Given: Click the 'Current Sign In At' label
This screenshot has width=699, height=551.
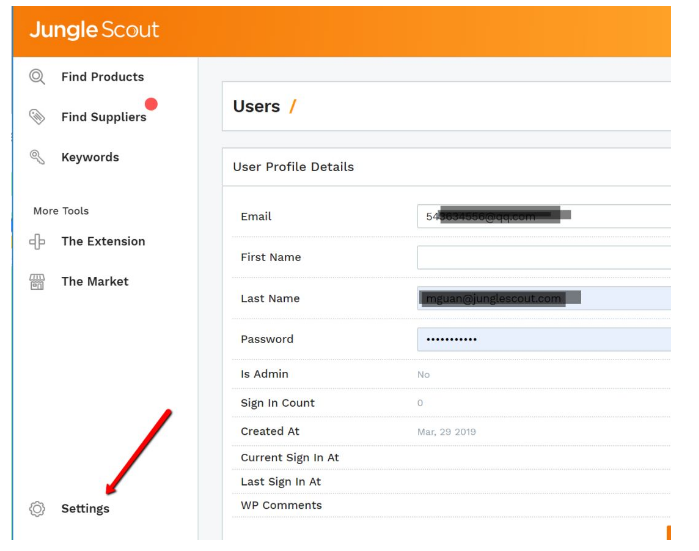Looking at the screenshot, I should [x=290, y=458].
